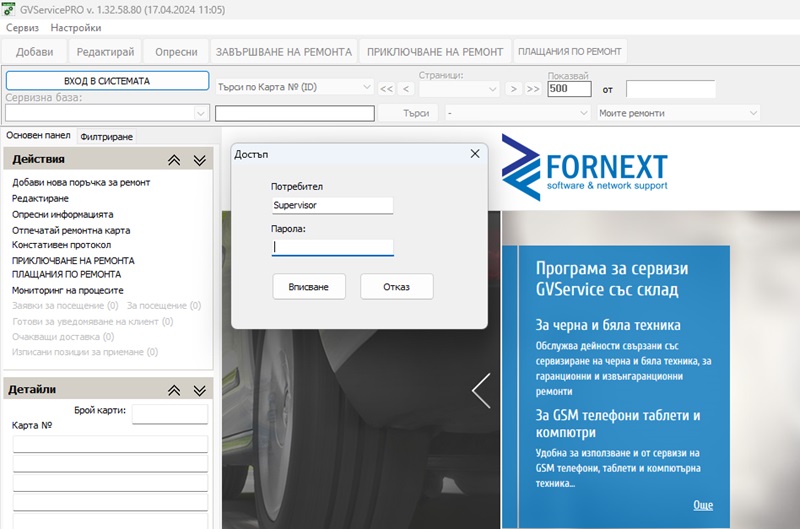Click Очакващи доставка (0)

(x=63, y=337)
